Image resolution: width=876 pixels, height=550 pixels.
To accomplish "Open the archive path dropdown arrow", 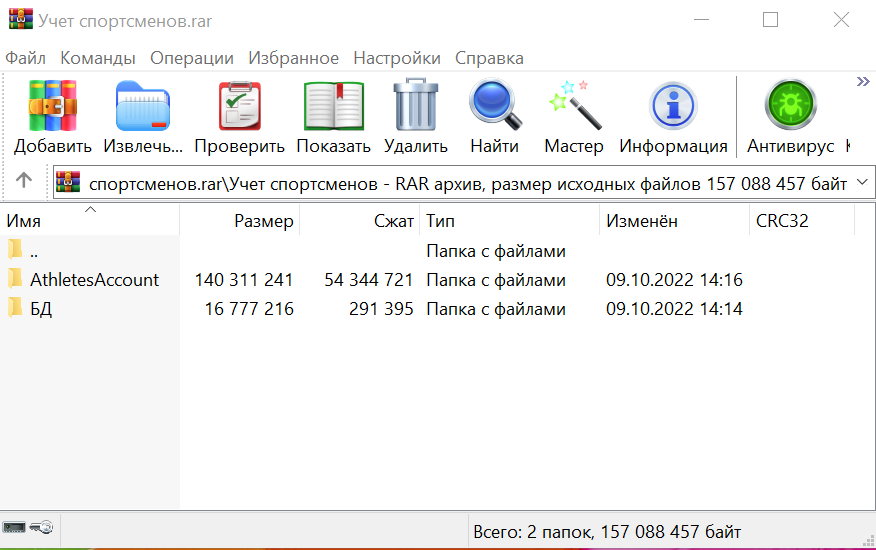I will point(864,183).
